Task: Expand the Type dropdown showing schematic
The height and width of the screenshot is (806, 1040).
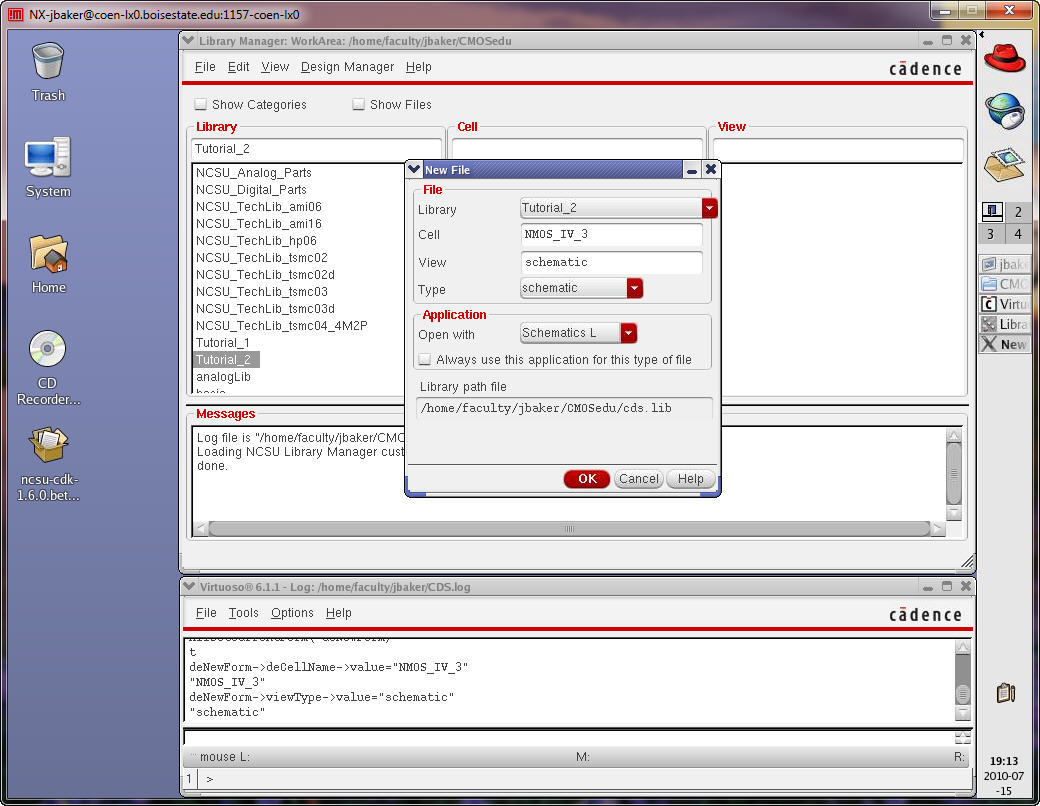Action: 634,288
